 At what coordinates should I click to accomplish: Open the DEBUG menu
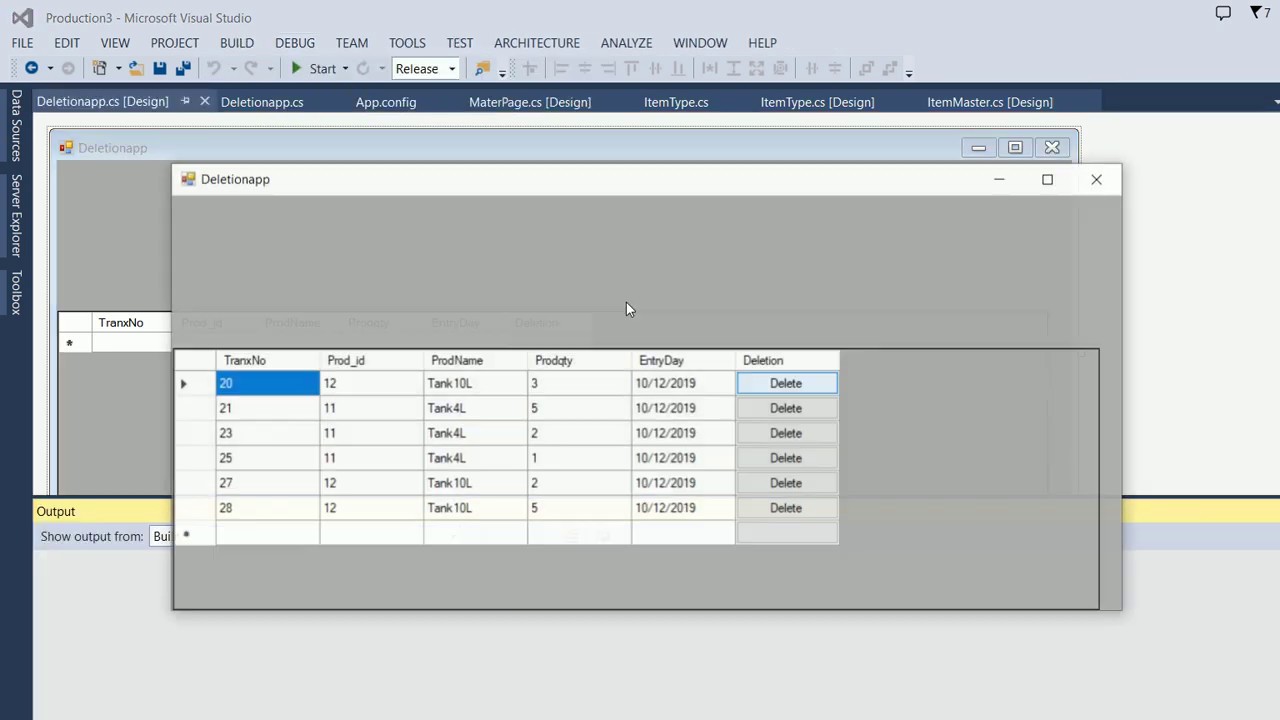click(295, 43)
